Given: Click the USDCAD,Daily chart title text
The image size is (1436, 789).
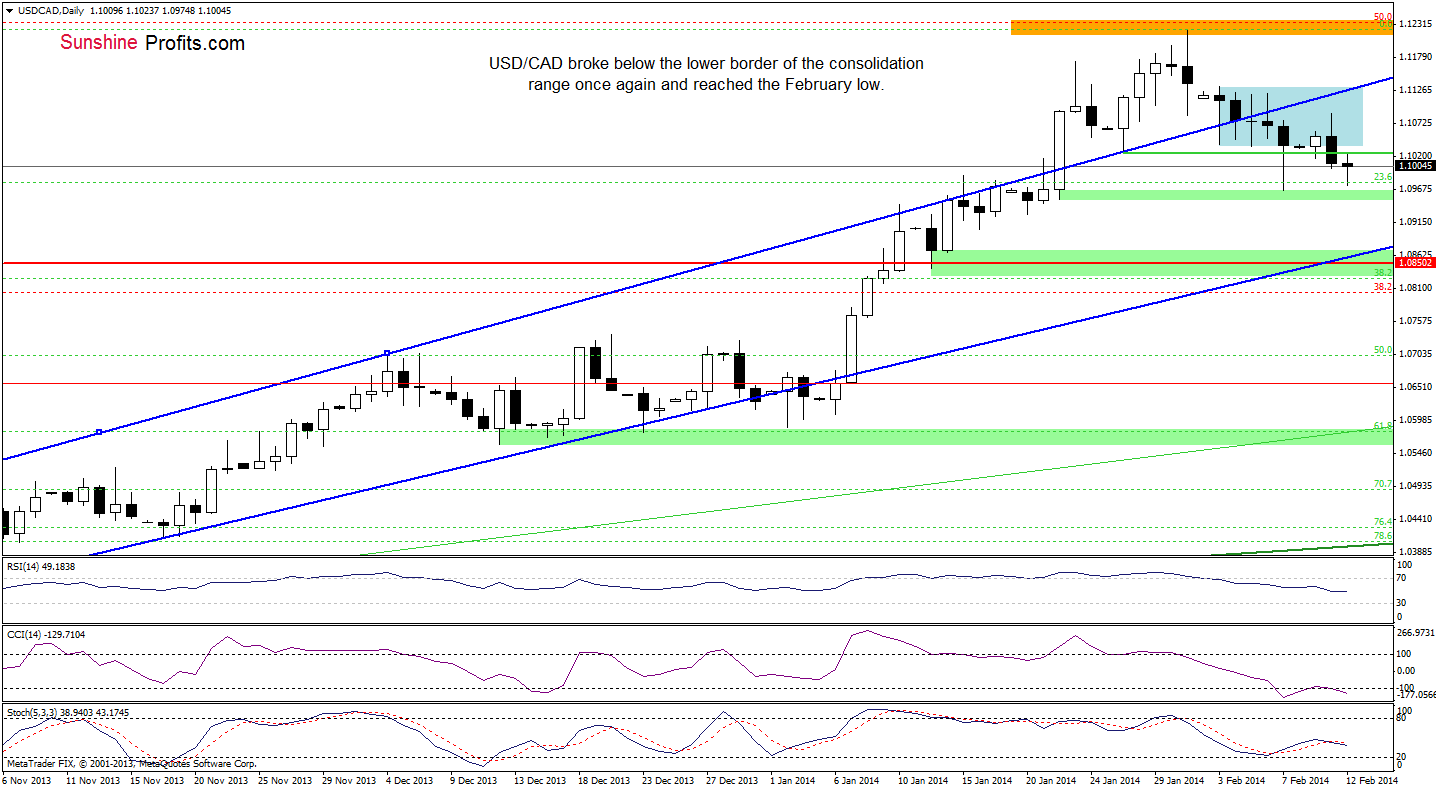Looking at the screenshot, I should (50, 10).
